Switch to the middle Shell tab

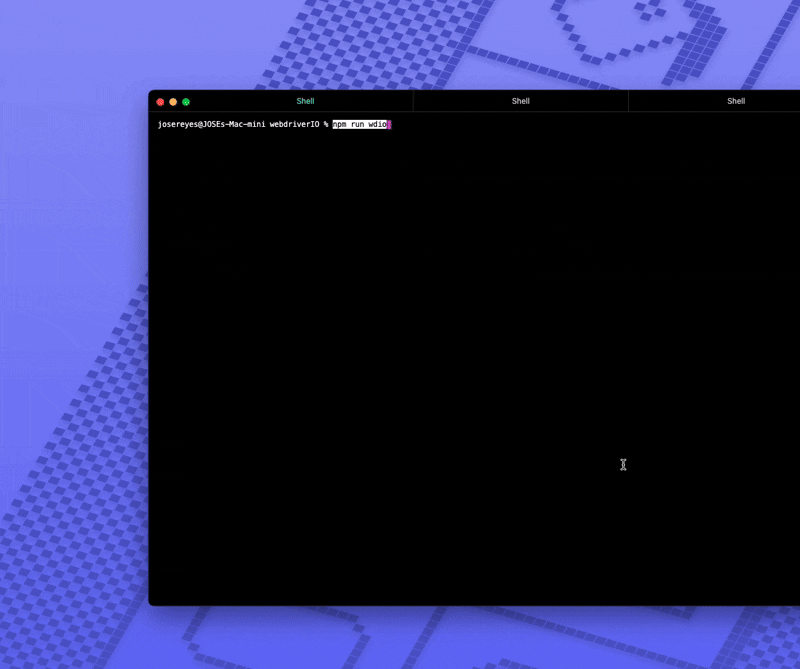point(520,101)
